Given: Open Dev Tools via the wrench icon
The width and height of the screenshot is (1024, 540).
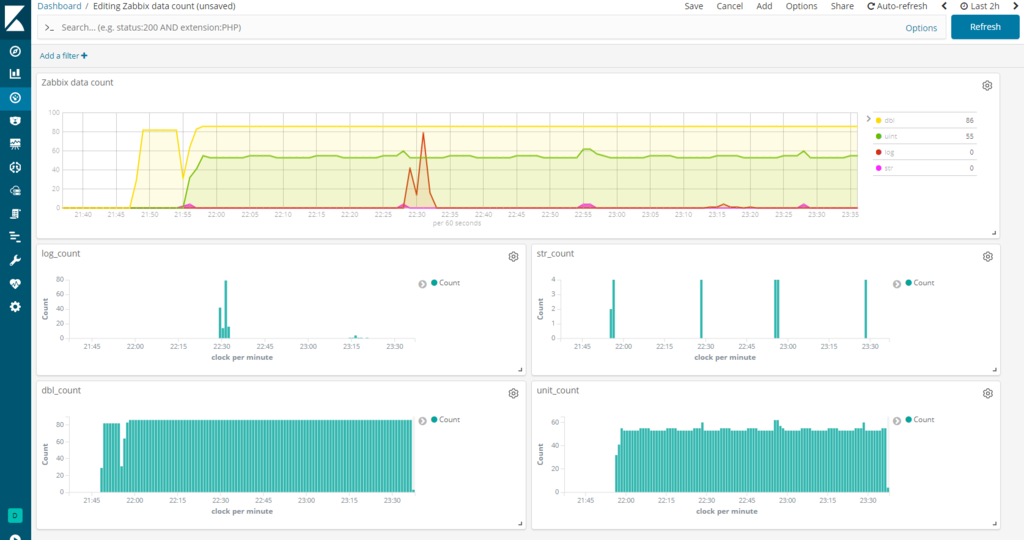Looking at the screenshot, I should point(15,261).
